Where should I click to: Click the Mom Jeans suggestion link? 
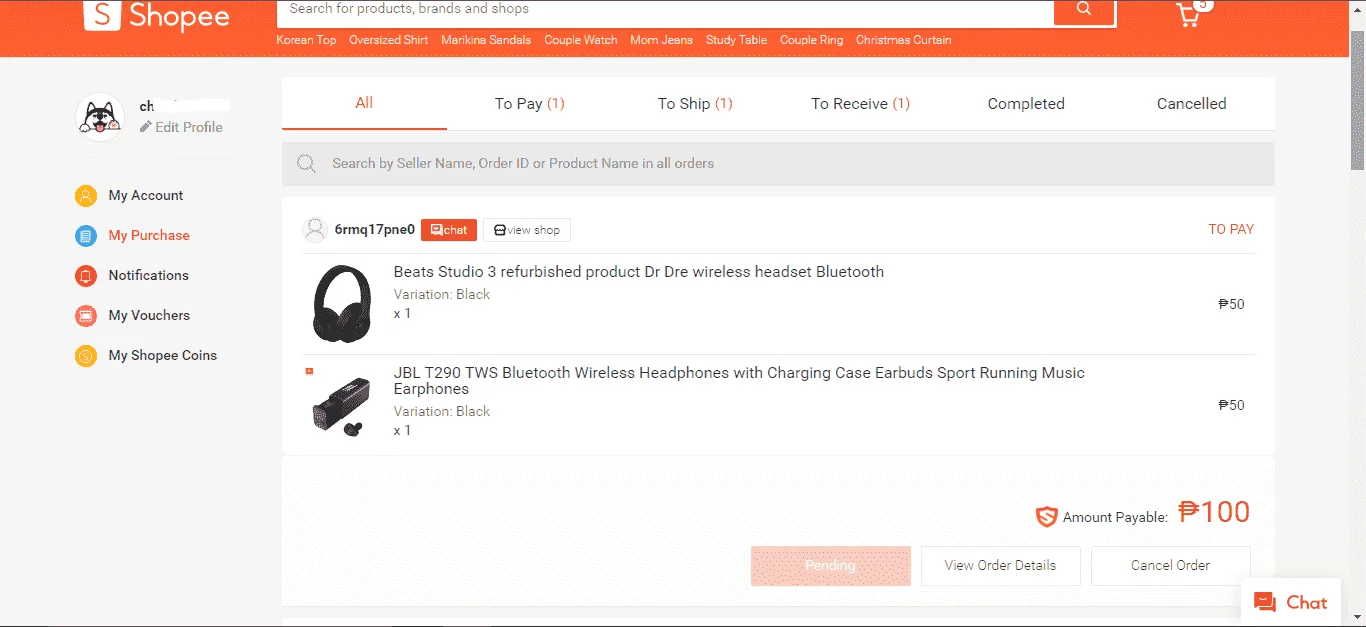(661, 40)
